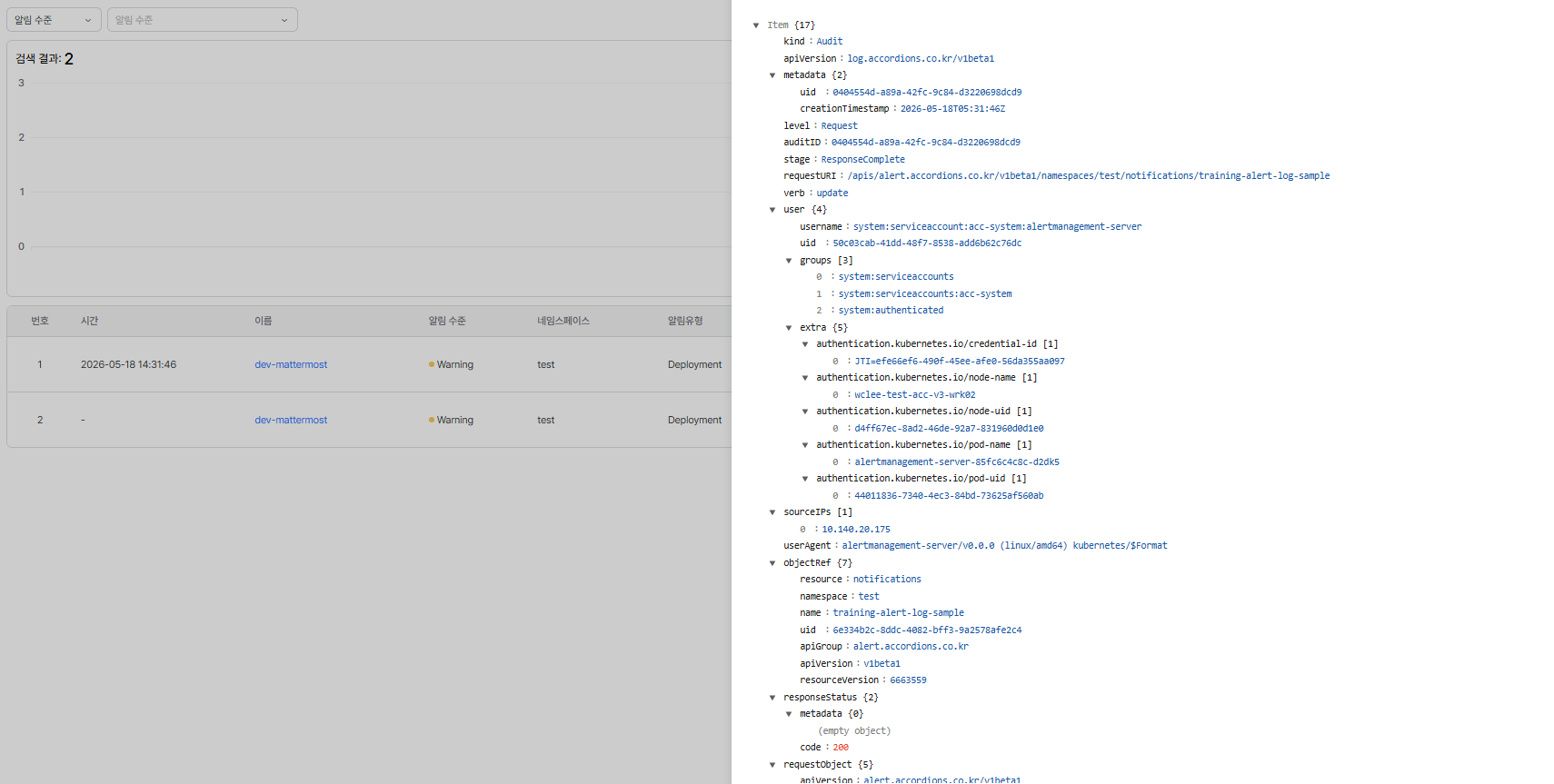Select resourceVersion value 6663559
The image size is (1554, 784).
(908, 680)
